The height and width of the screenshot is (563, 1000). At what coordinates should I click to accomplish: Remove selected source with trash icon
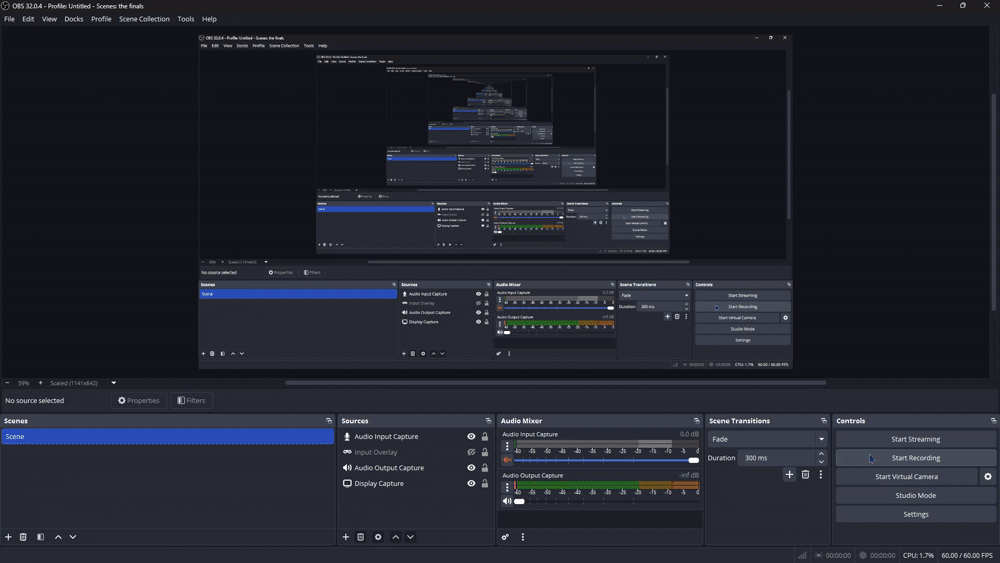click(360, 537)
